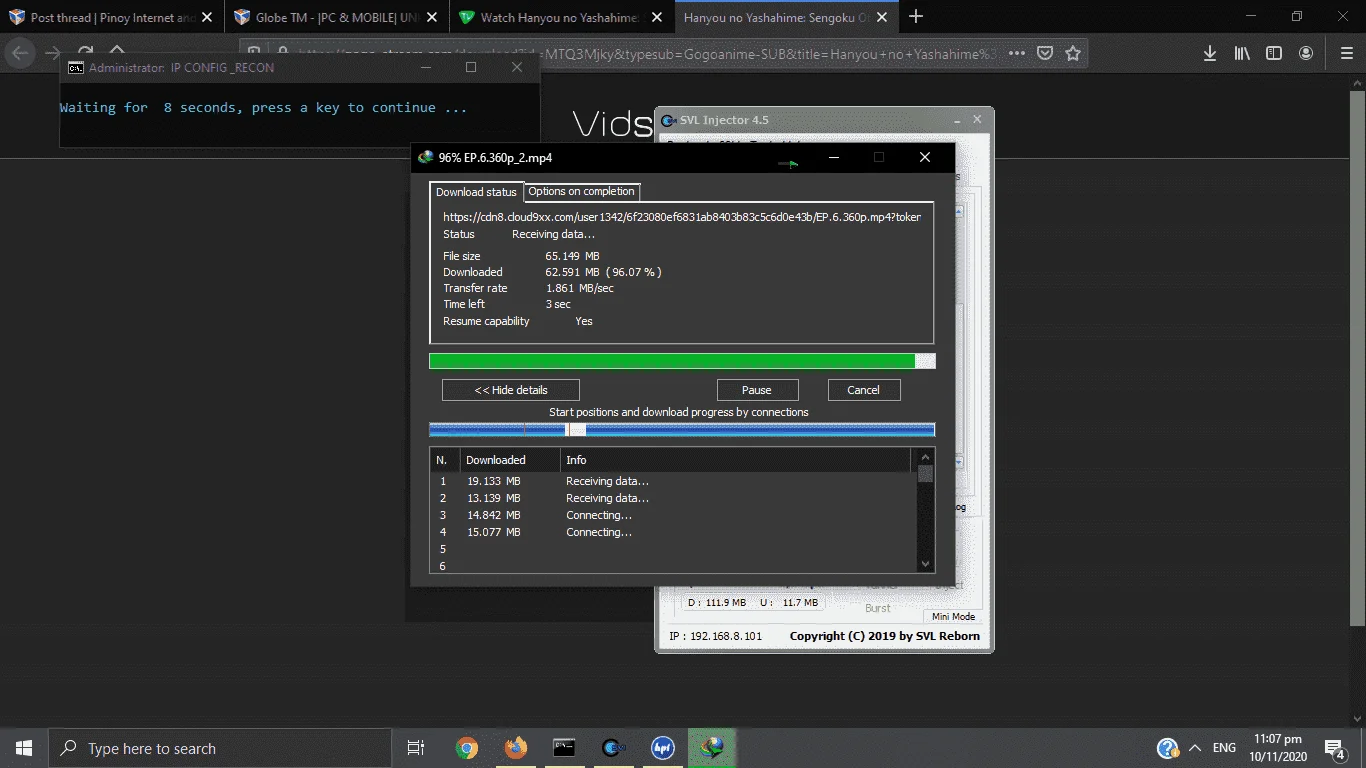
Task: Select connection row 1 with 19.133 MB
Action: (673, 481)
